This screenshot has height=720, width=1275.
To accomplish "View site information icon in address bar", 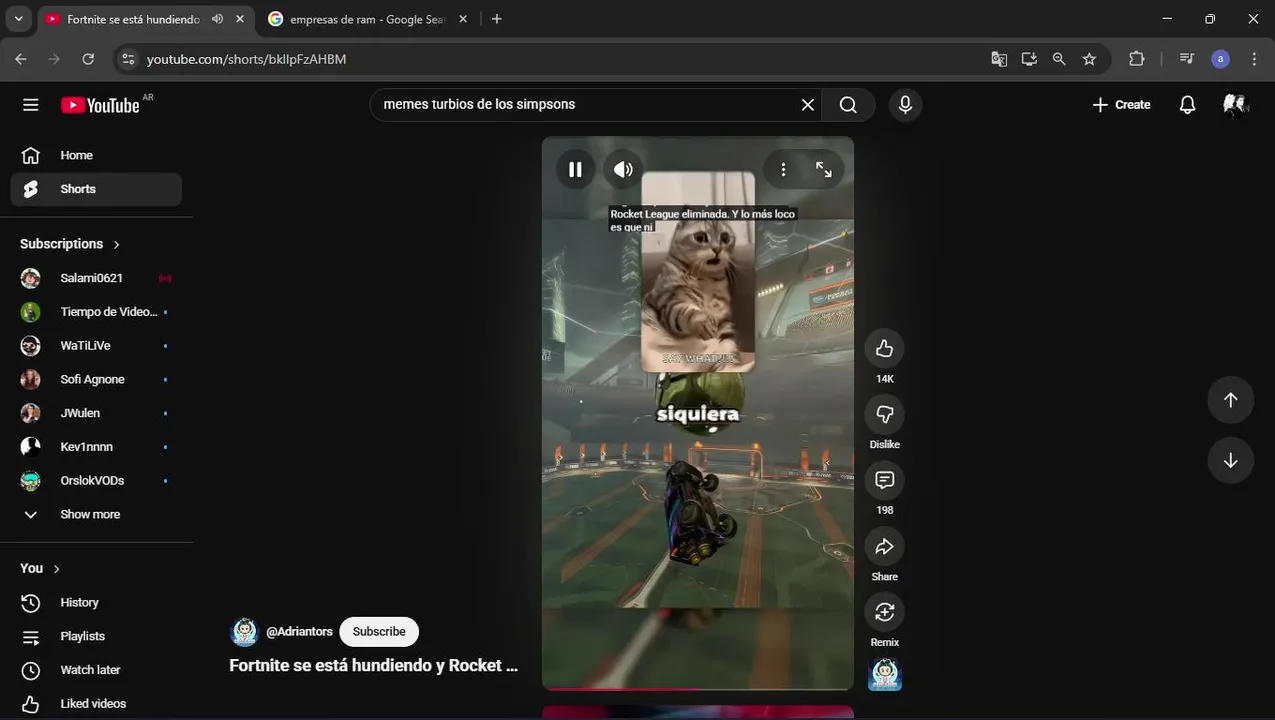I will [128, 59].
